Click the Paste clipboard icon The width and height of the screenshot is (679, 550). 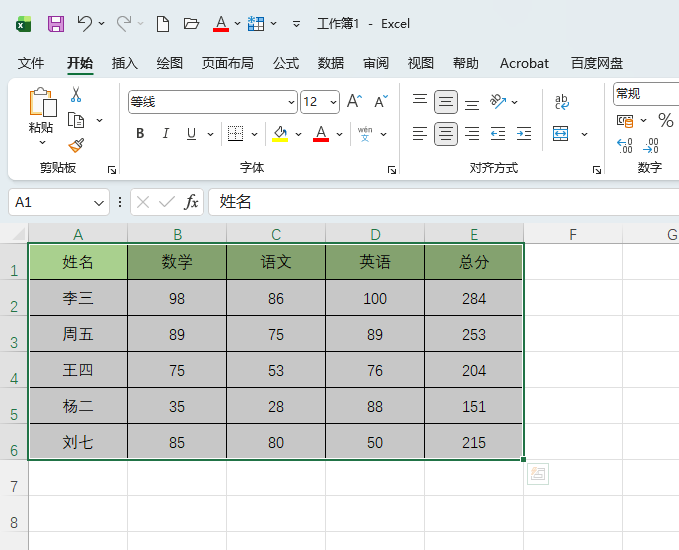click(x=42, y=102)
